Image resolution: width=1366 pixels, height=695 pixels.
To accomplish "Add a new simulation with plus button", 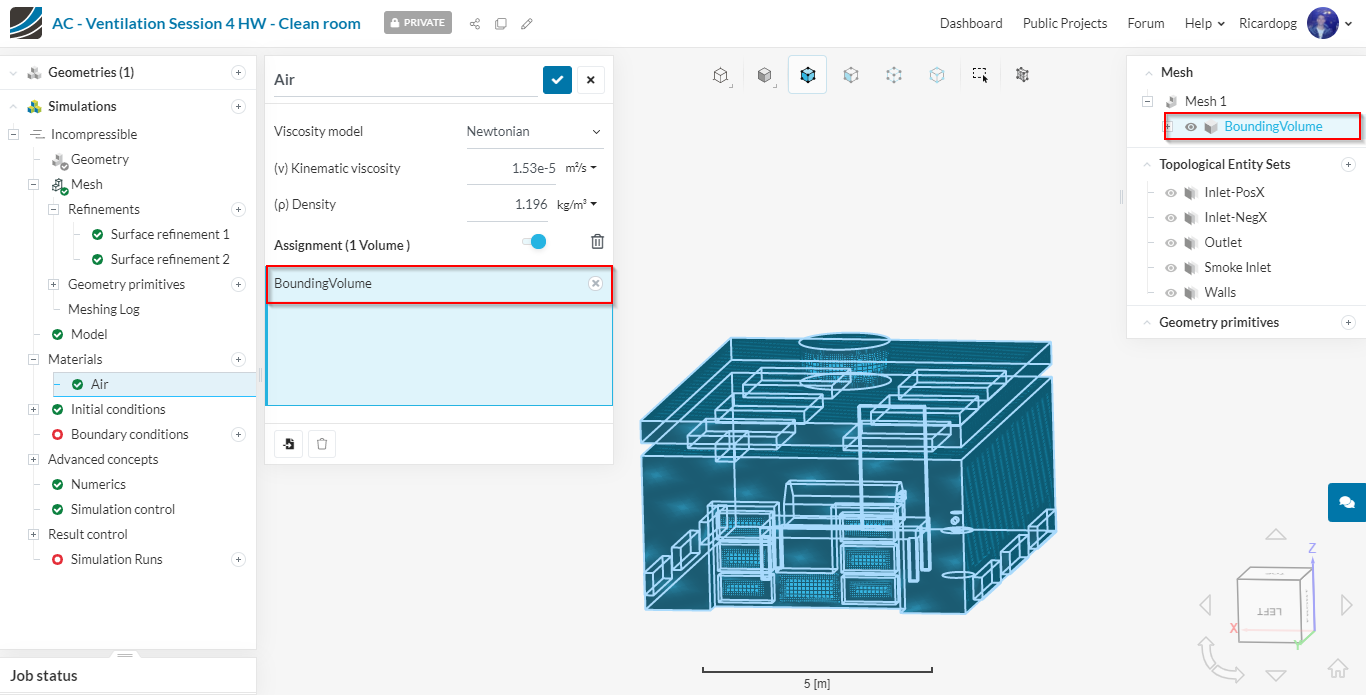I will tap(238, 107).
